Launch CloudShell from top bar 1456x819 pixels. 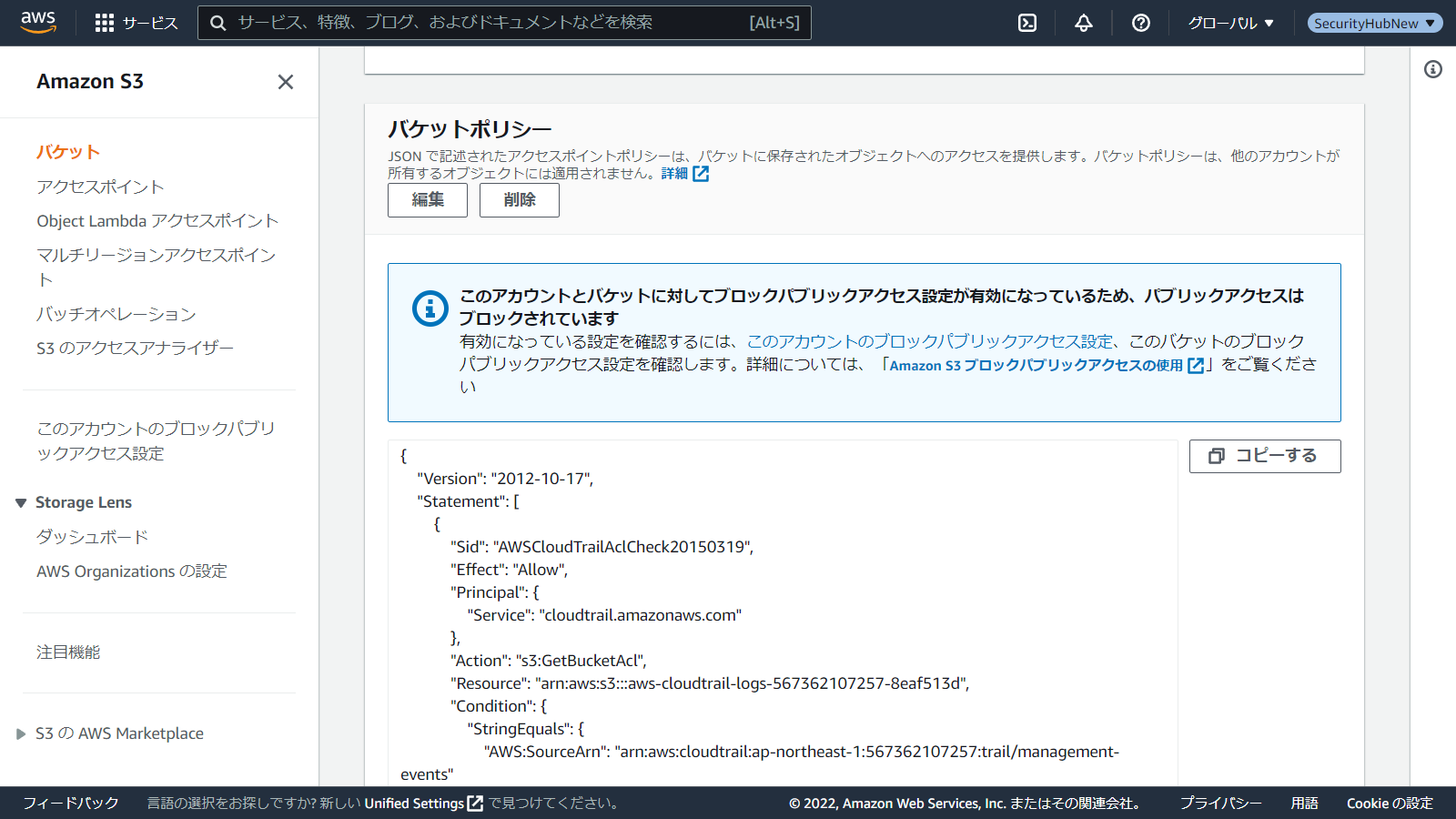click(1027, 23)
